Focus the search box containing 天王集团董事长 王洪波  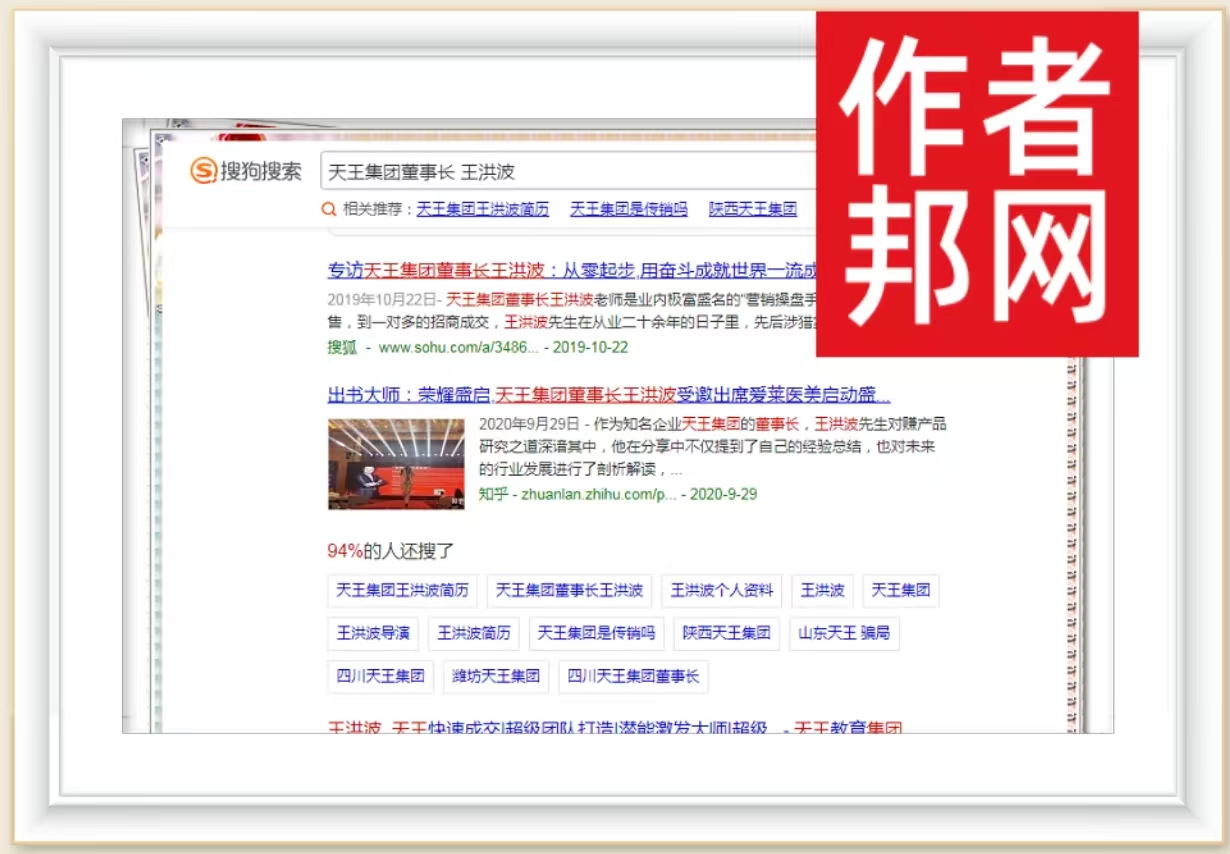pyautogui.click(x=560, y=172)
